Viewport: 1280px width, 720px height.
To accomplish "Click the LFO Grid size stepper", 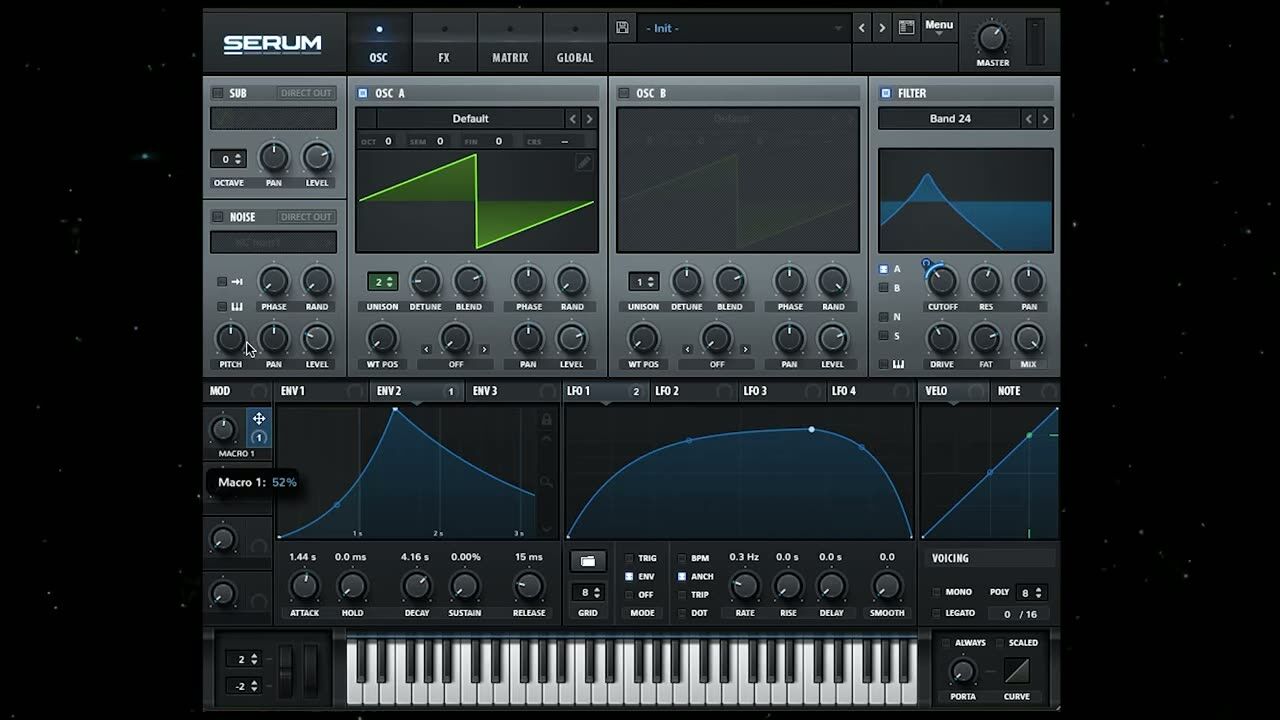I will coord(588,593).
